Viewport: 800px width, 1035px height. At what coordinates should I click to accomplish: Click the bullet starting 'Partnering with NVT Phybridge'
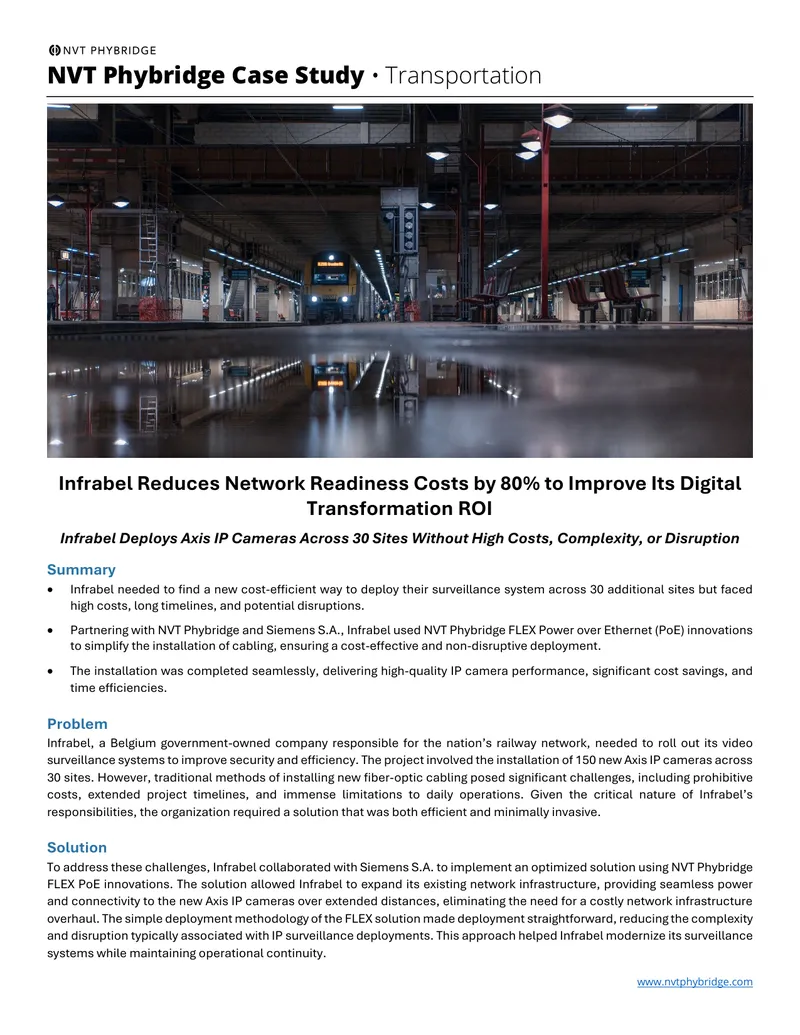[x=411, y=638]
